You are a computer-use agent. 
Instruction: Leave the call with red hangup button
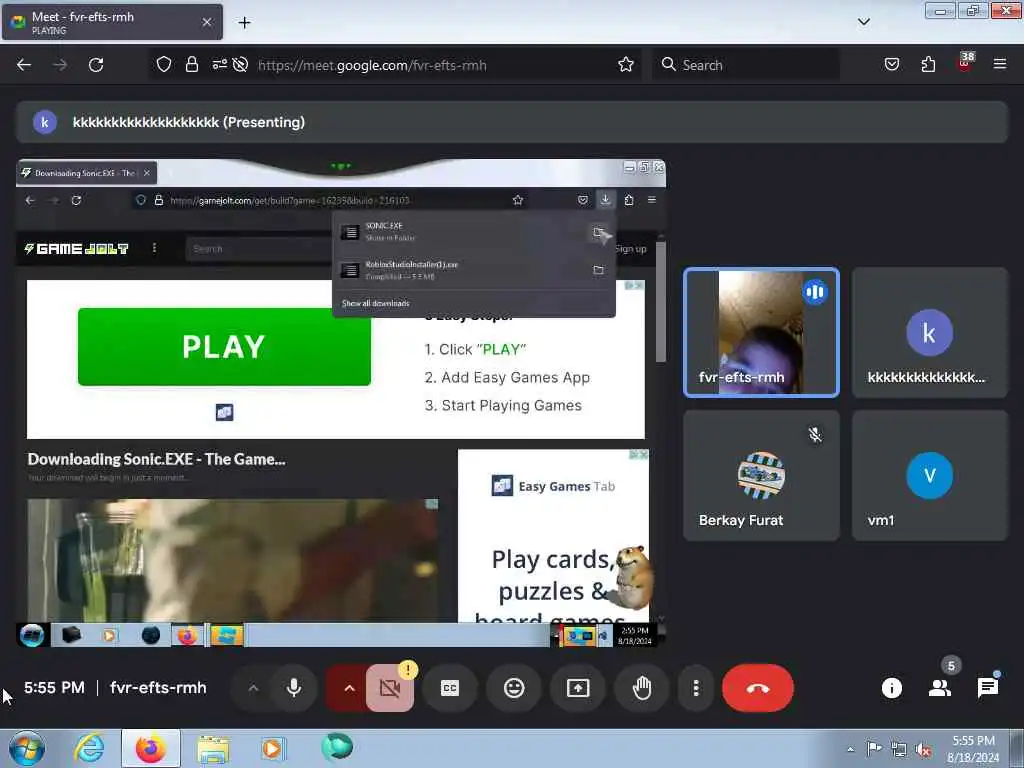(x=758, y=688)
